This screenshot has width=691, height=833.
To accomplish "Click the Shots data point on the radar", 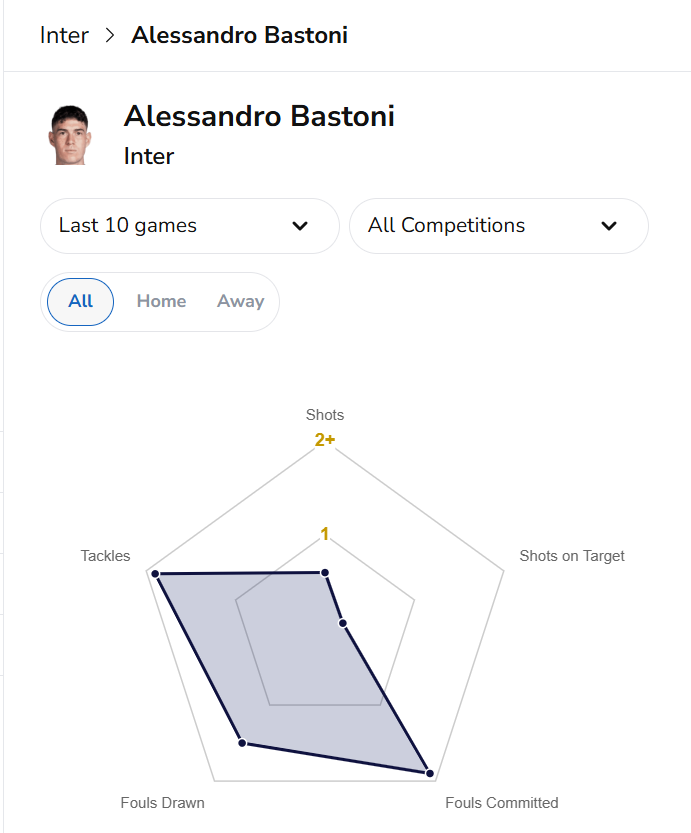I will pyautogui.click(x=324, y=573).
